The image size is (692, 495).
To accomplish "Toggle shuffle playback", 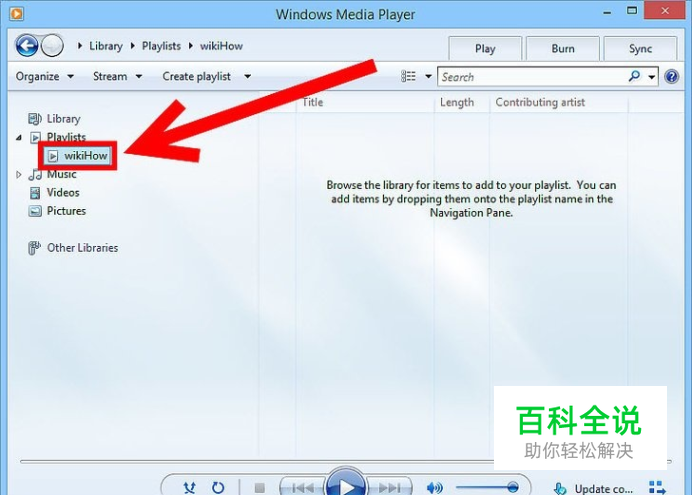I will point(190,488).
